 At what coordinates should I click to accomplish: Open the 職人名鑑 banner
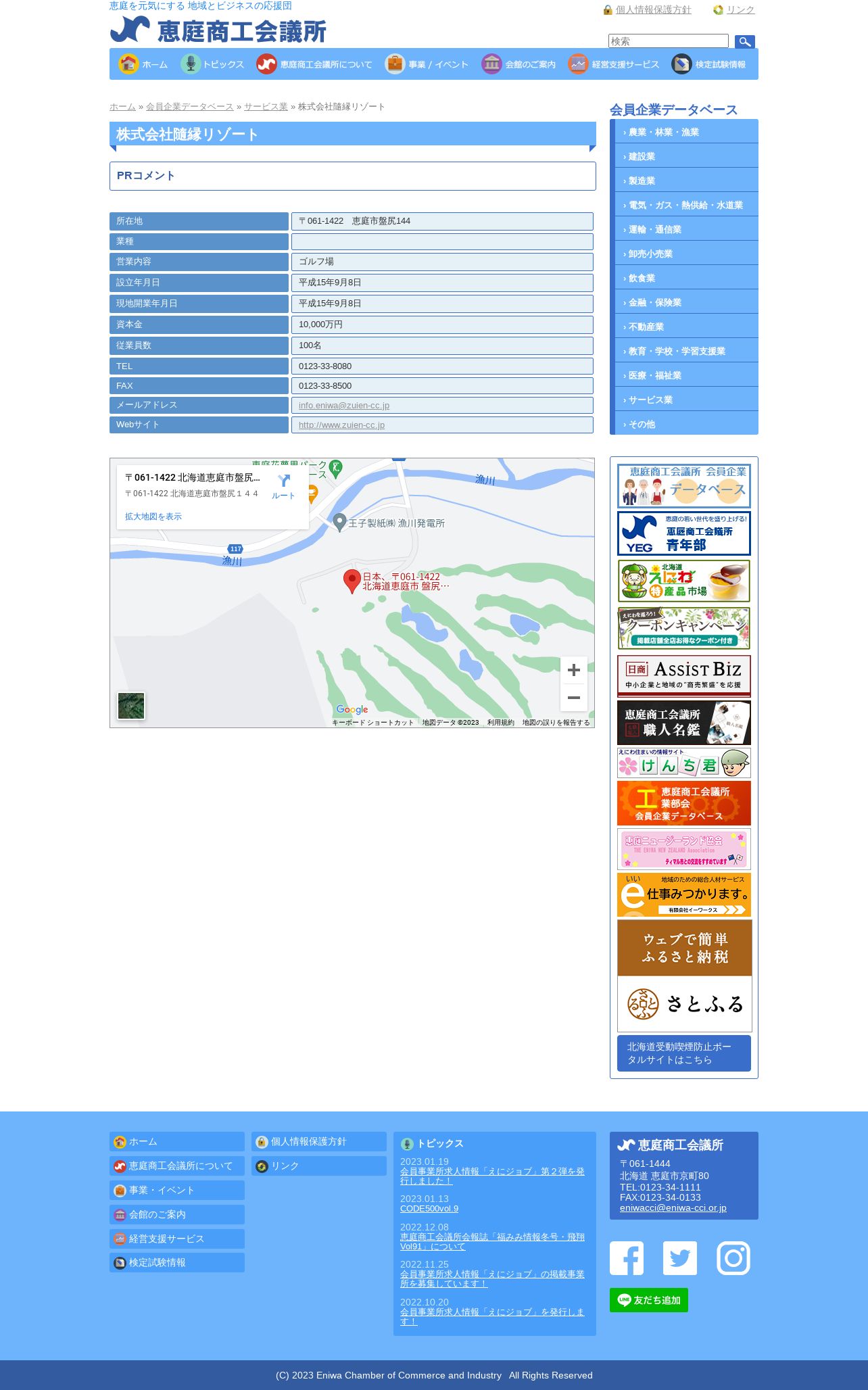684,723
